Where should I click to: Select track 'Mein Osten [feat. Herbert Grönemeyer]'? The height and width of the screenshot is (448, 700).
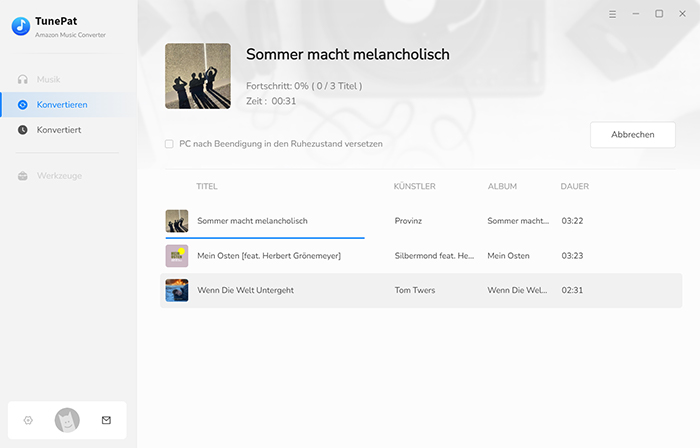tap(269, 256)
